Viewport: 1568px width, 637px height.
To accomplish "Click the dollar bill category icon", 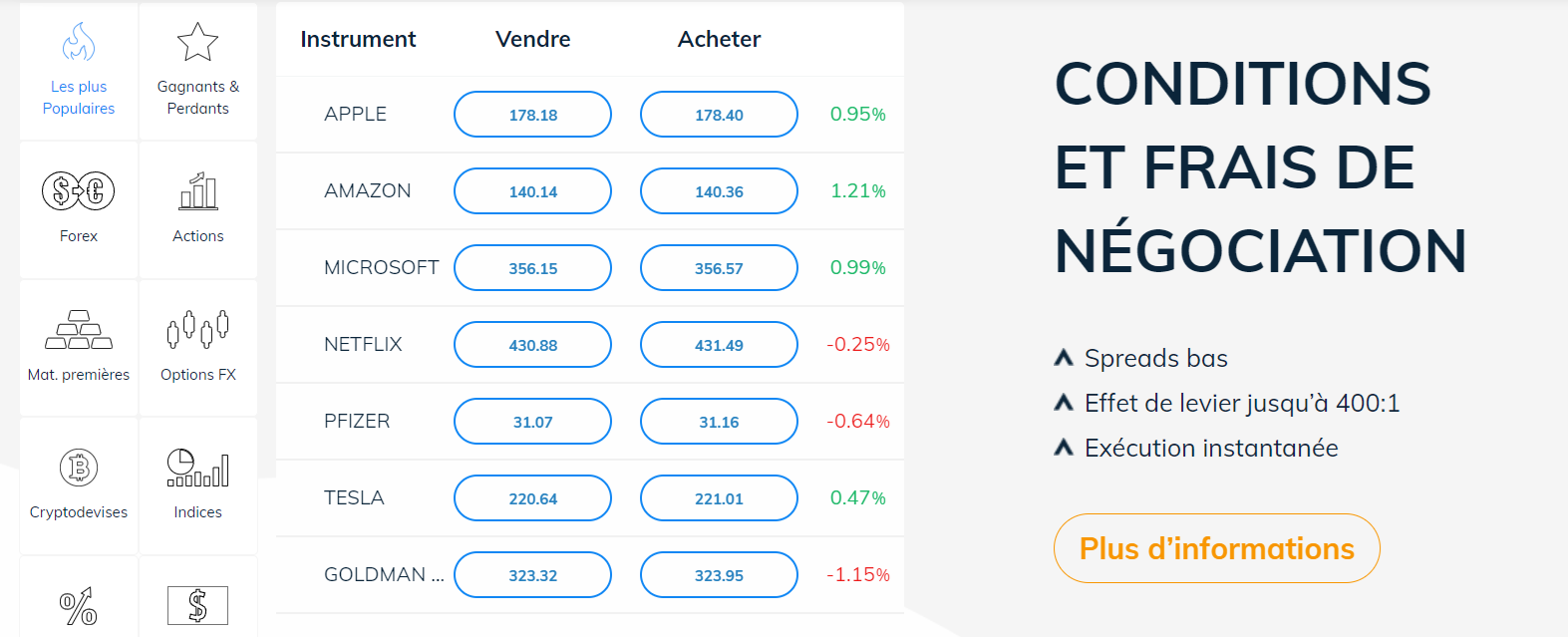I will (197, 605).
